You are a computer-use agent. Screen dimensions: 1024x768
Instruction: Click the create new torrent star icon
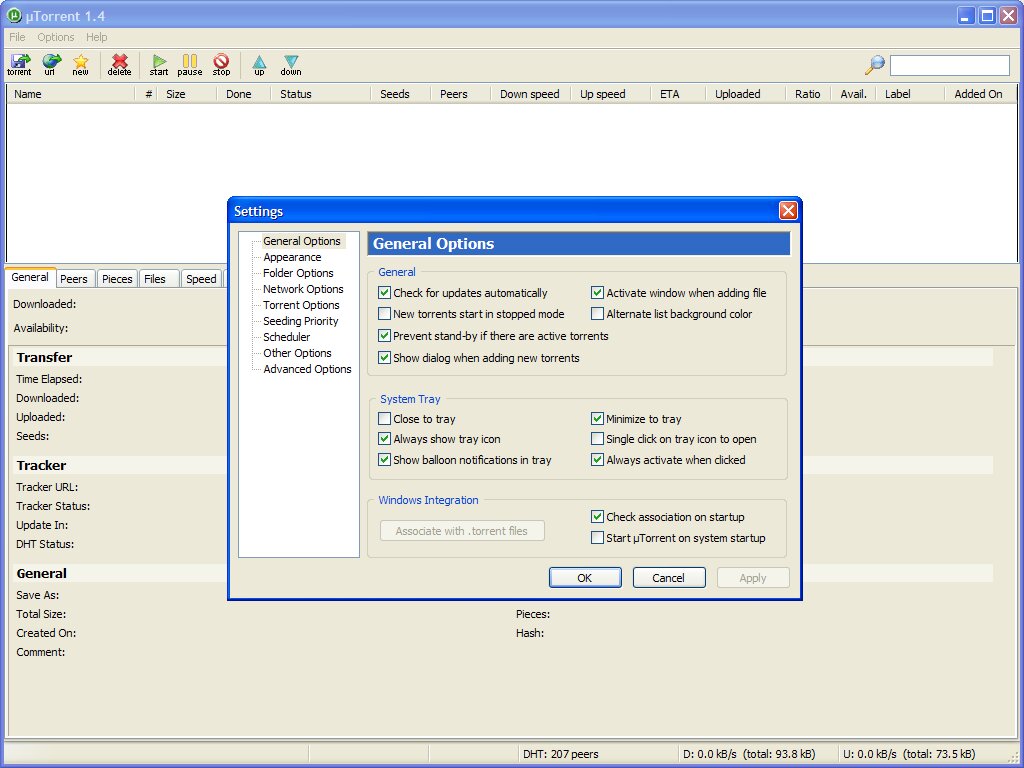click(x=80, y=64)
